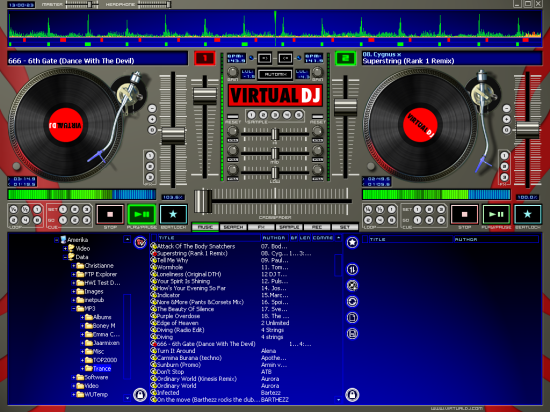This screenshot has height=412, width=550.
Task: Expand the Software folder
Action: coord(74,378)
